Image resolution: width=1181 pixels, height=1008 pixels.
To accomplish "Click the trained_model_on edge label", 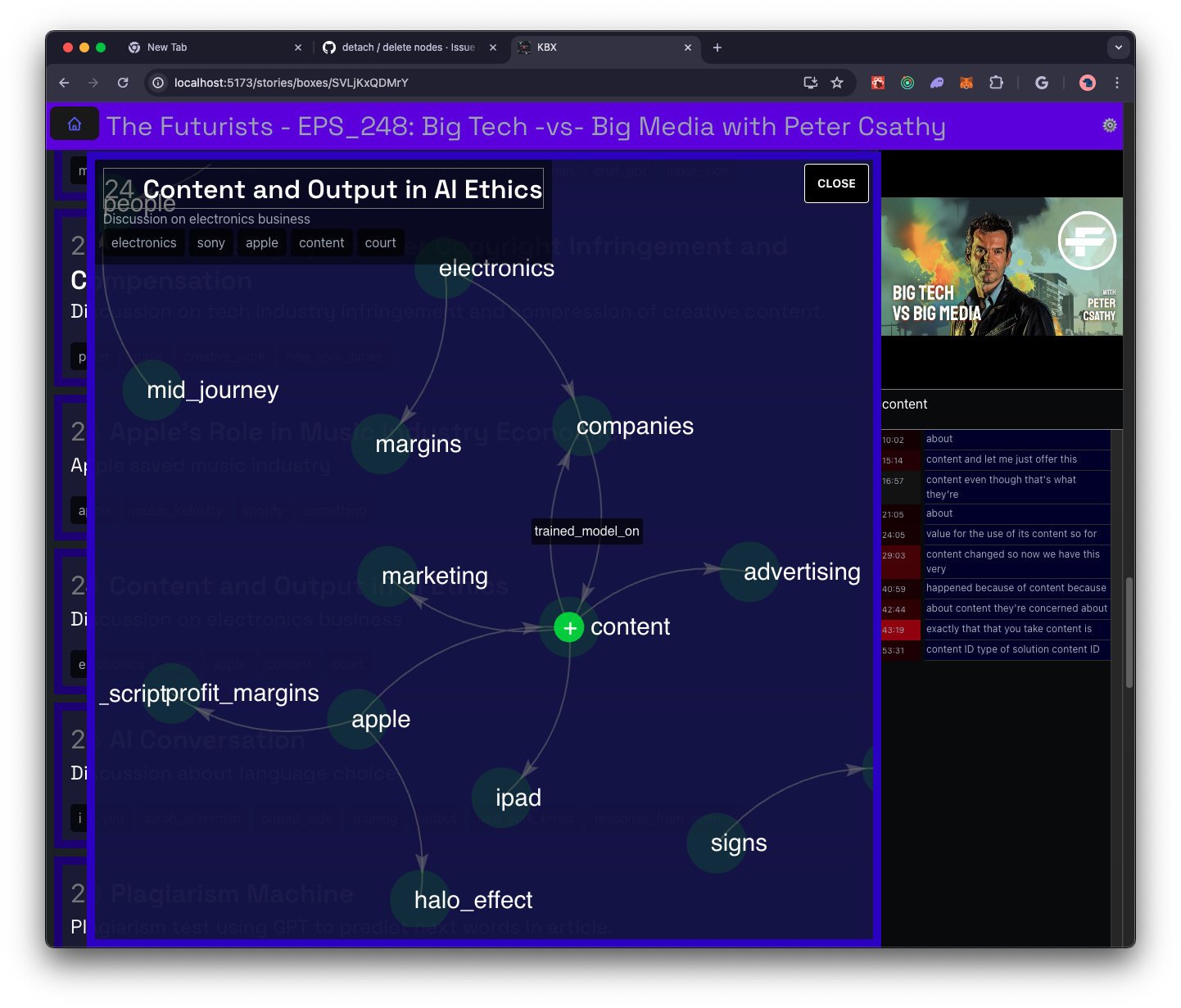I will coord(587,531).
